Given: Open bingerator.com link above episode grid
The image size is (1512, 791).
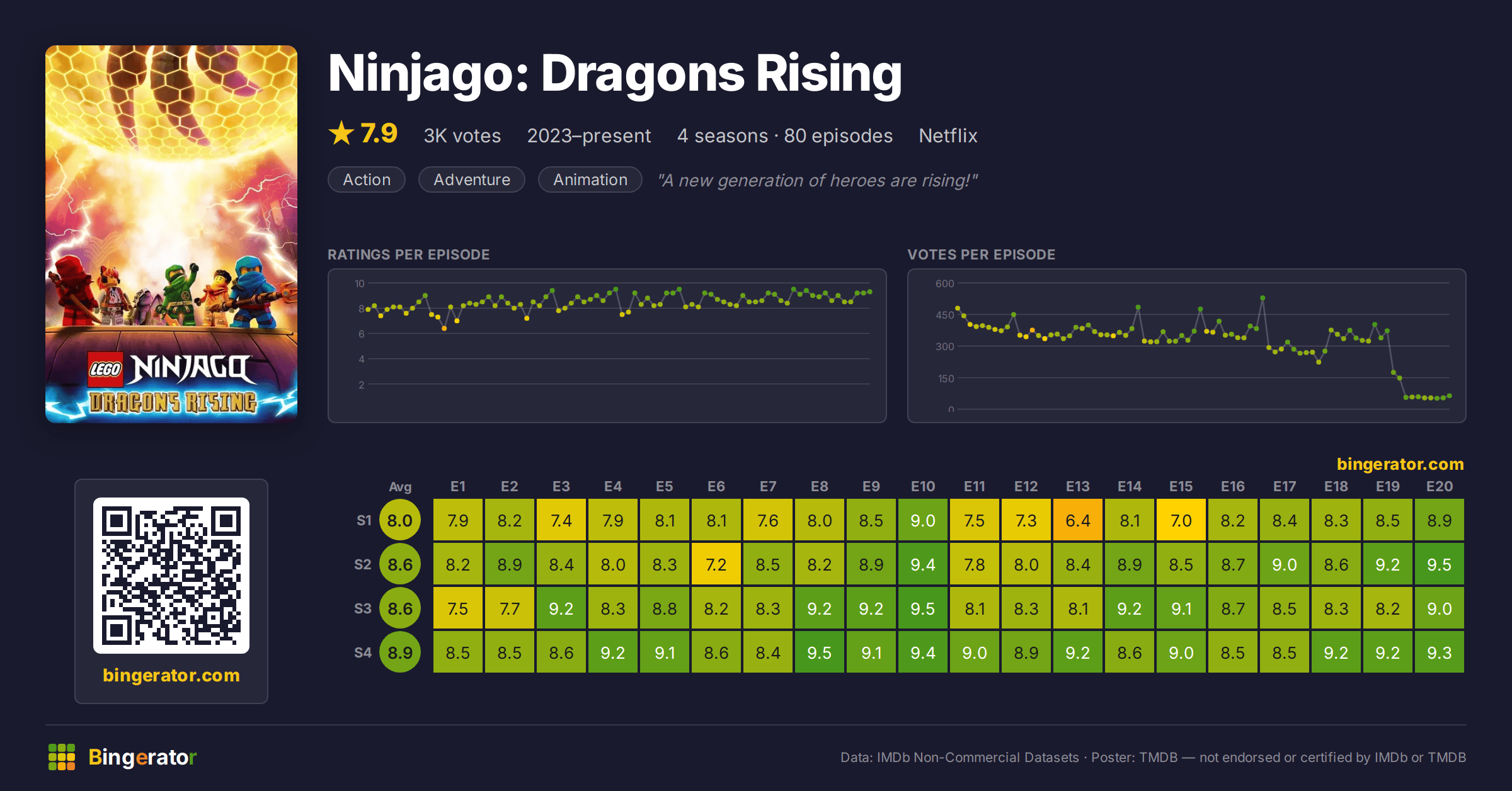Looking at the screenshot, I should click(x=1400, y=464).
